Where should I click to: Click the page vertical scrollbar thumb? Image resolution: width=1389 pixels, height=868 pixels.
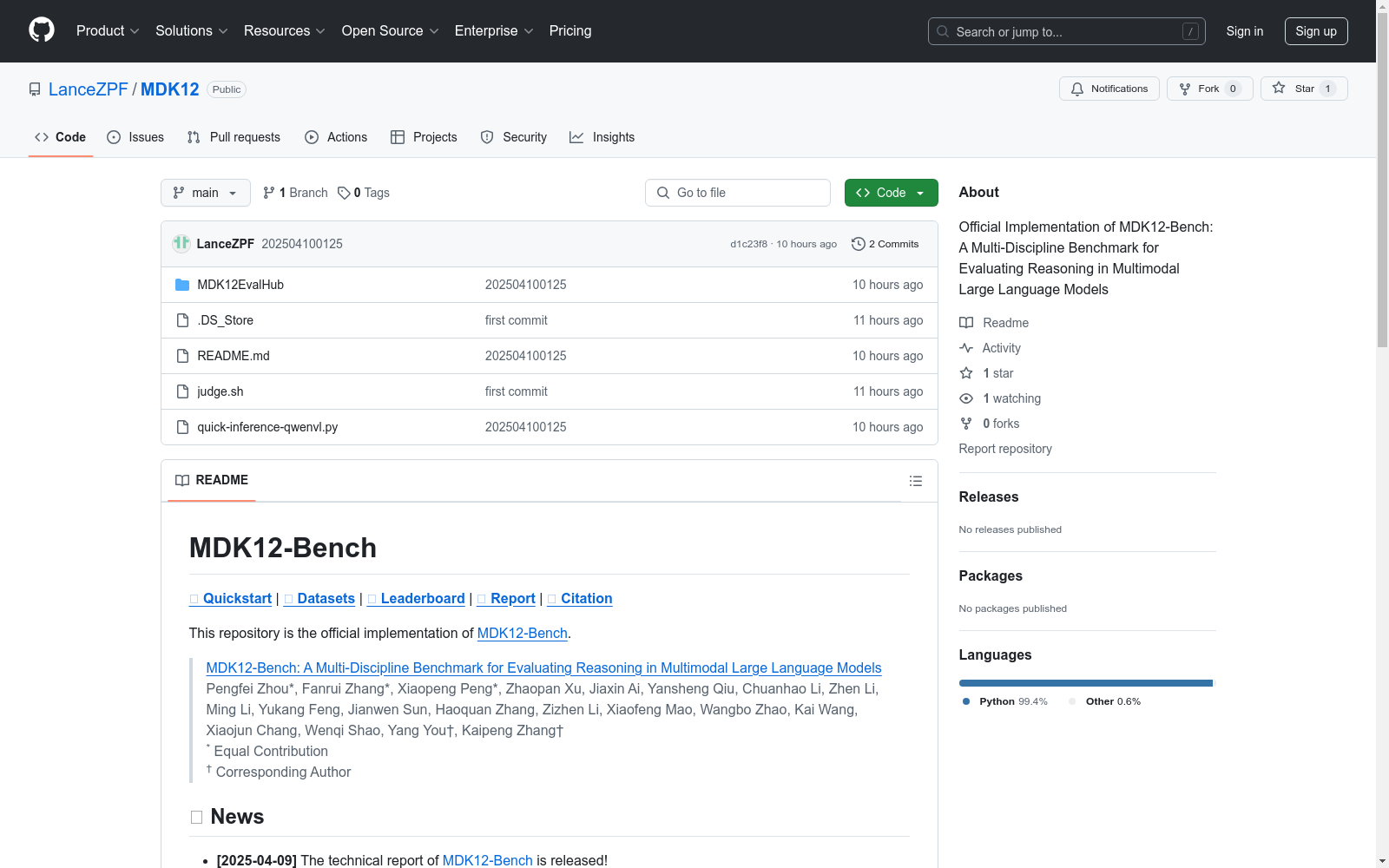click(x=1382, y=180)
